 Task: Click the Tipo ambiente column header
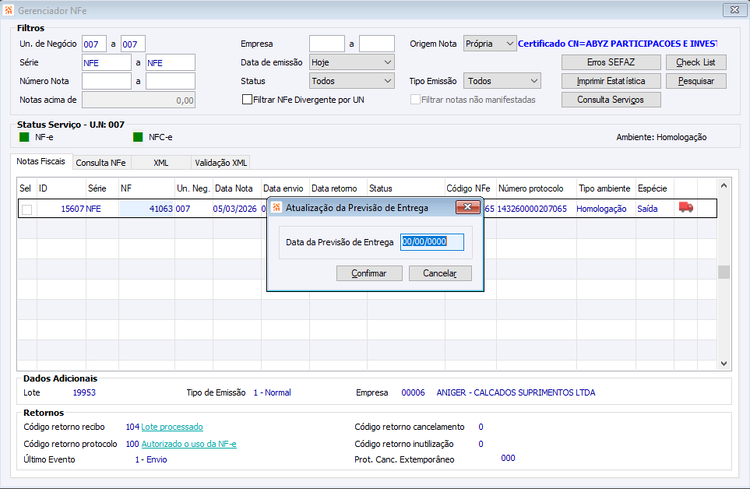coord(606,189)
